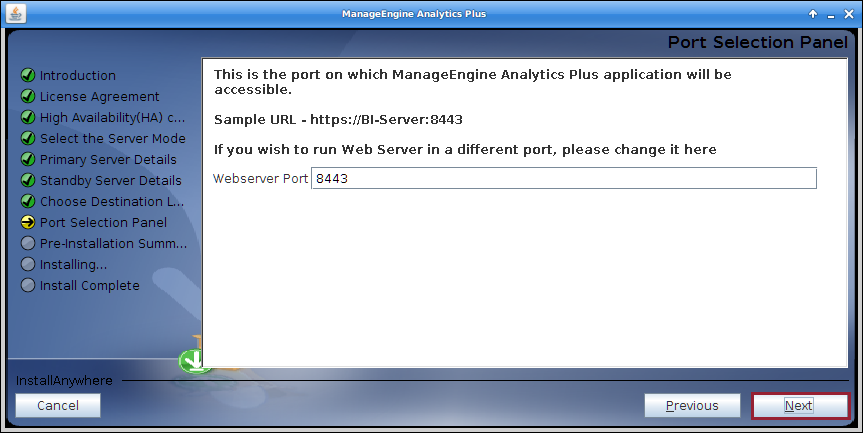Image resolution: width=863 pixels, height=433 pixels.
Task: Click grey circle beside Install Complete
Action: [x=28, y=285]
